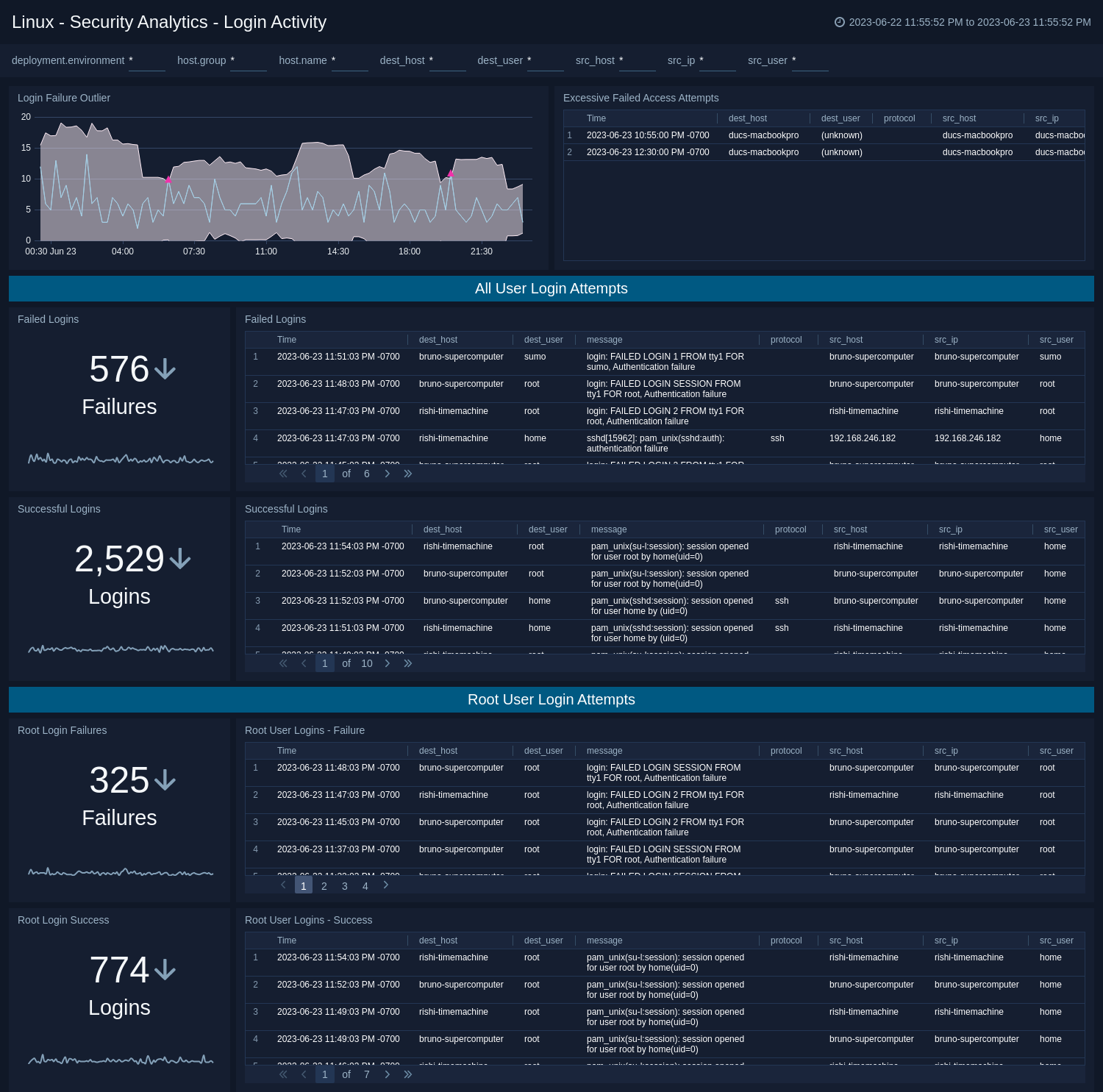This screenshot has width=1103, height=1092.
Task: Sort Successful Logins table by src_host column
Action: [851, 529]
